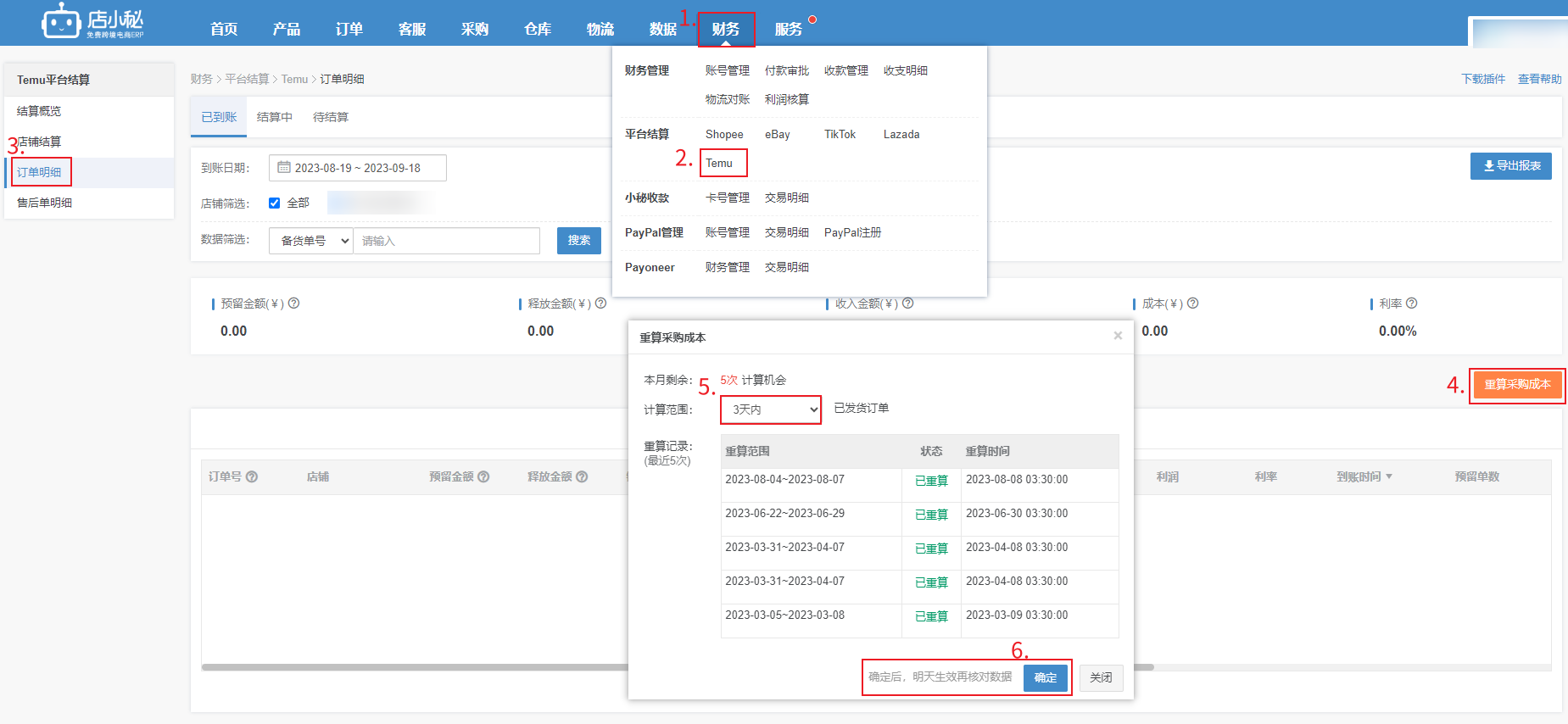Choose Temu under 平台结算 menu
The image size is (1568, 724).
point(719,164)
